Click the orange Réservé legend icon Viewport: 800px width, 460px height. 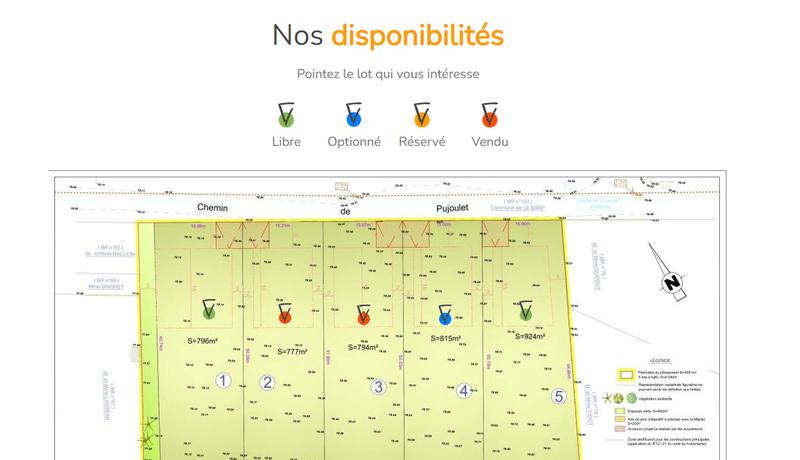422,116
